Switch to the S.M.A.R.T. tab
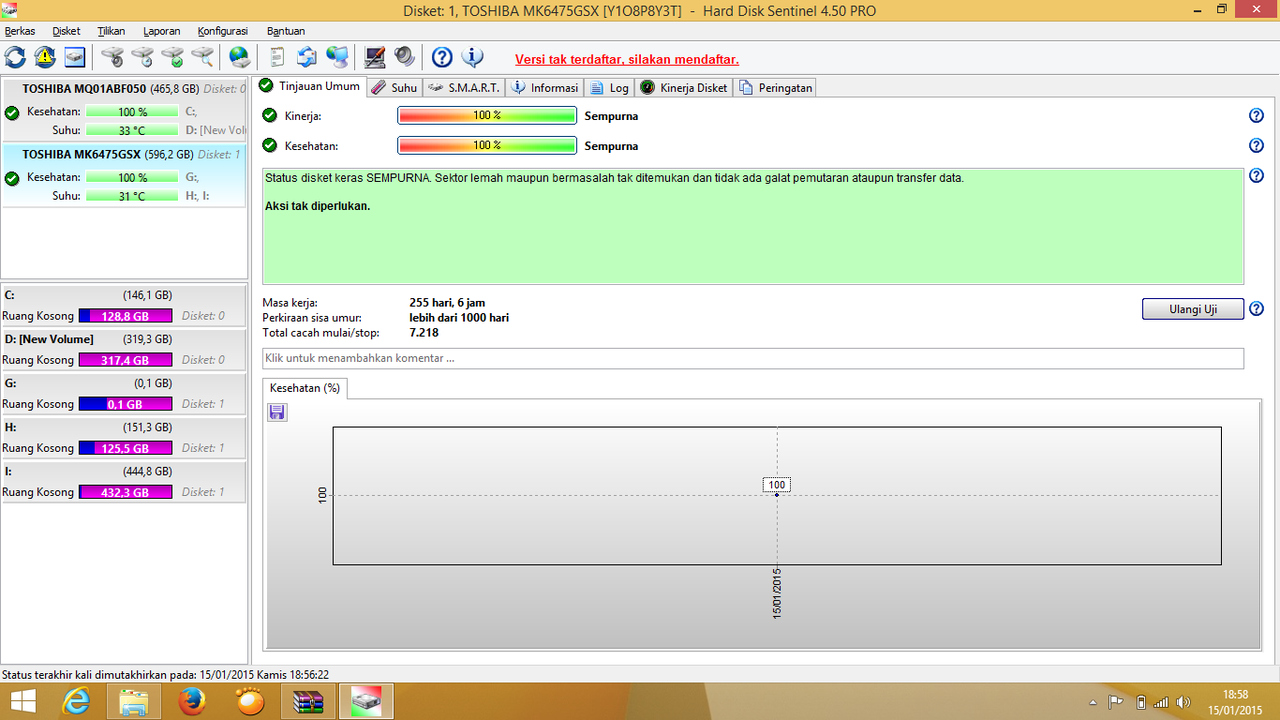The image size is (1280, 720). point(464,88)
